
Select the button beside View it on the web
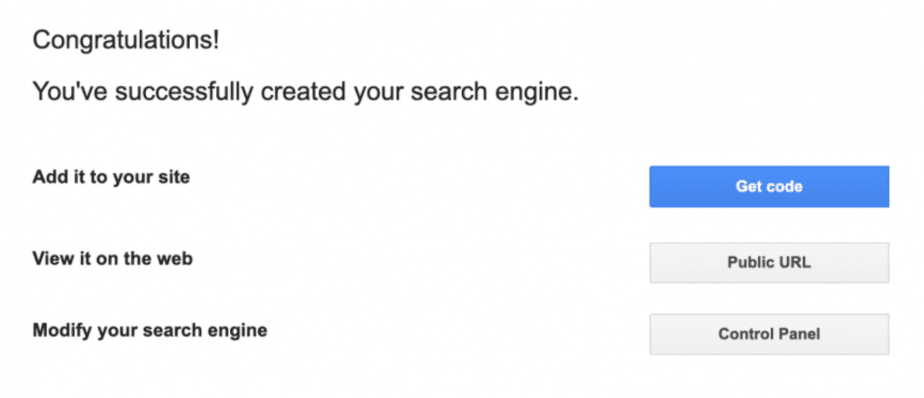769,262
